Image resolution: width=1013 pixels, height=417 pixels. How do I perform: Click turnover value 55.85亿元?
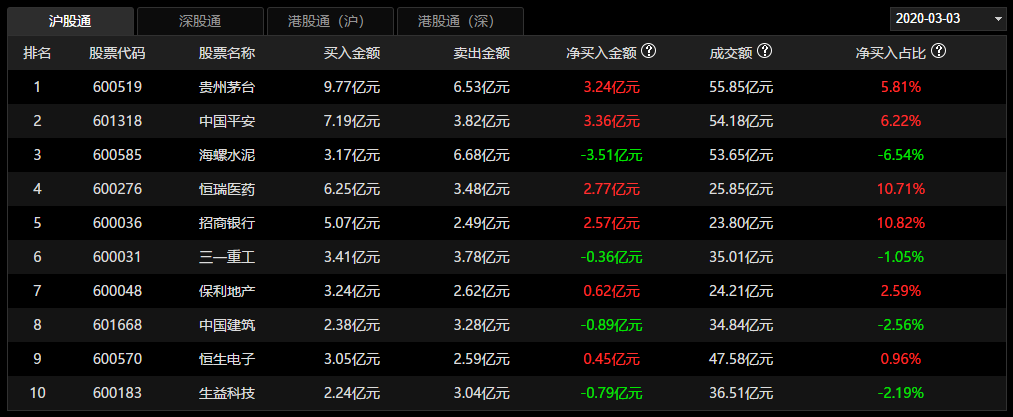pos(741,87)
